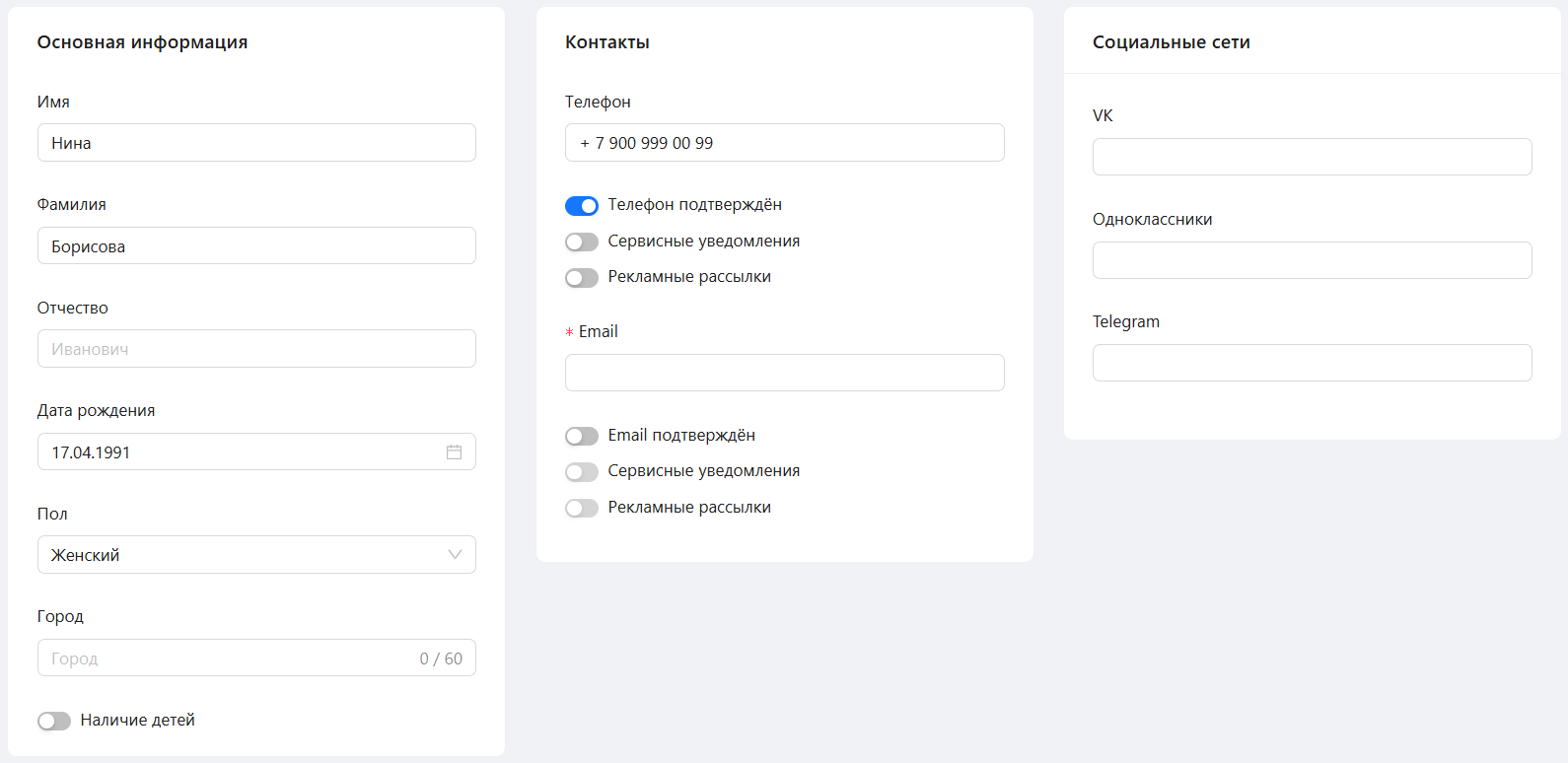1568x763 pixels.
Task: Toggle the Наличие детей switch
Action: (x=54, y=722)
